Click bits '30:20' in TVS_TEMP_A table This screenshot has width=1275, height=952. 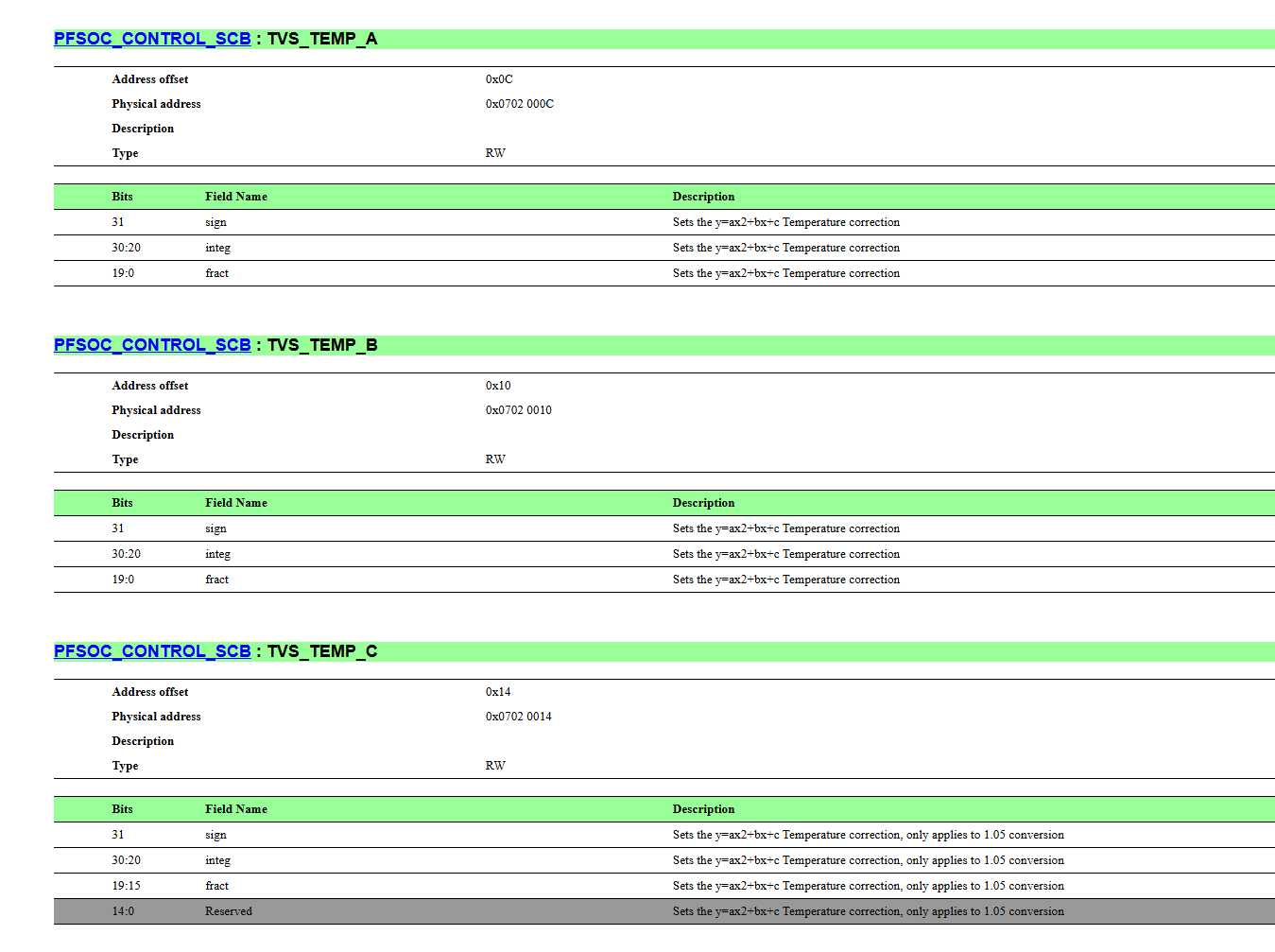point(126,248)
